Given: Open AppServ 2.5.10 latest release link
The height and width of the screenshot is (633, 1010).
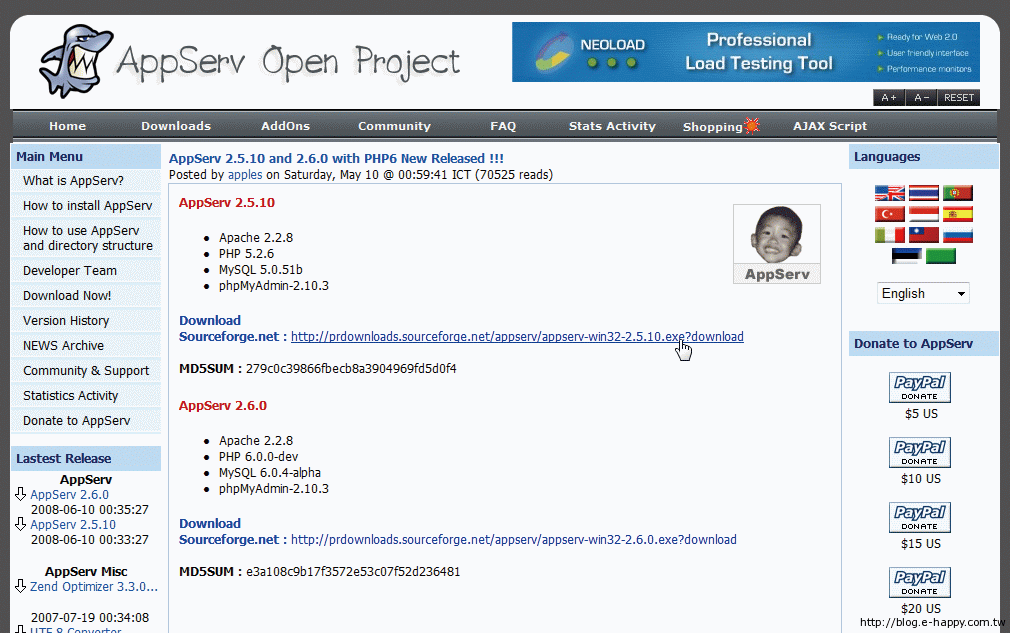Looking at the screenshot, I should [73, 525].
